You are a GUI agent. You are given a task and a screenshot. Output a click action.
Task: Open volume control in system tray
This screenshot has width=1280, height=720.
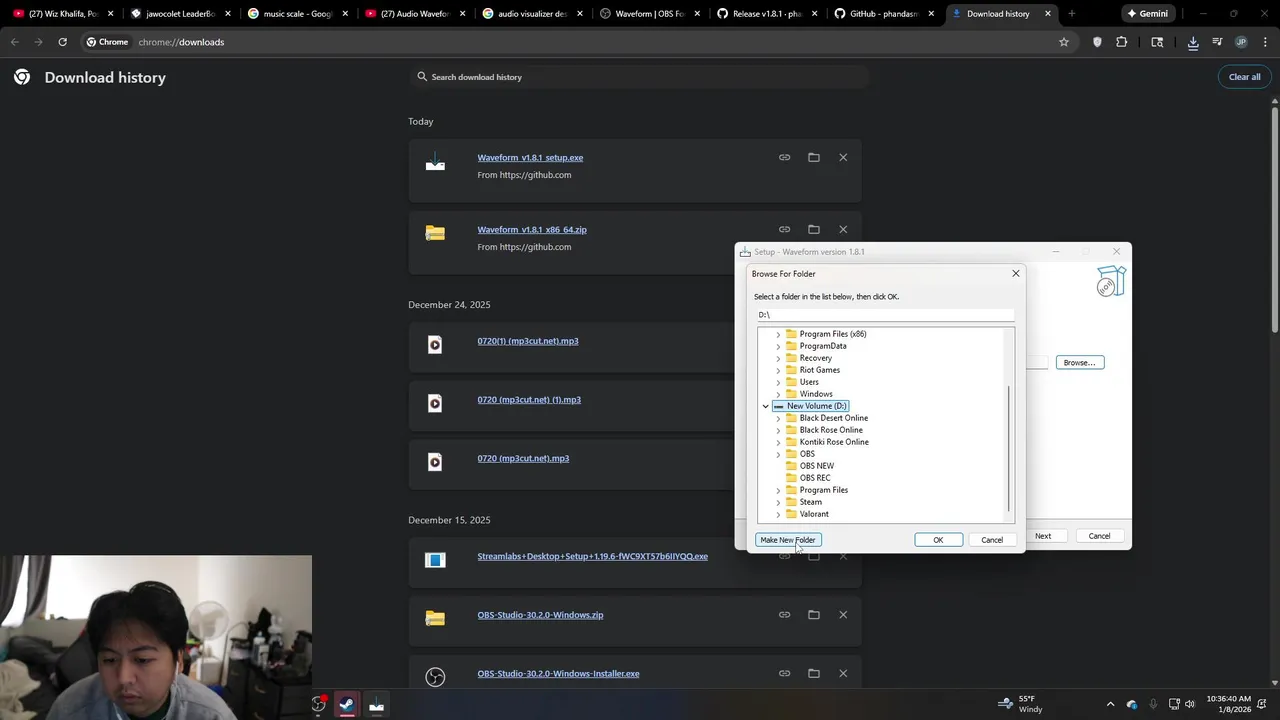coord(1189,704)
